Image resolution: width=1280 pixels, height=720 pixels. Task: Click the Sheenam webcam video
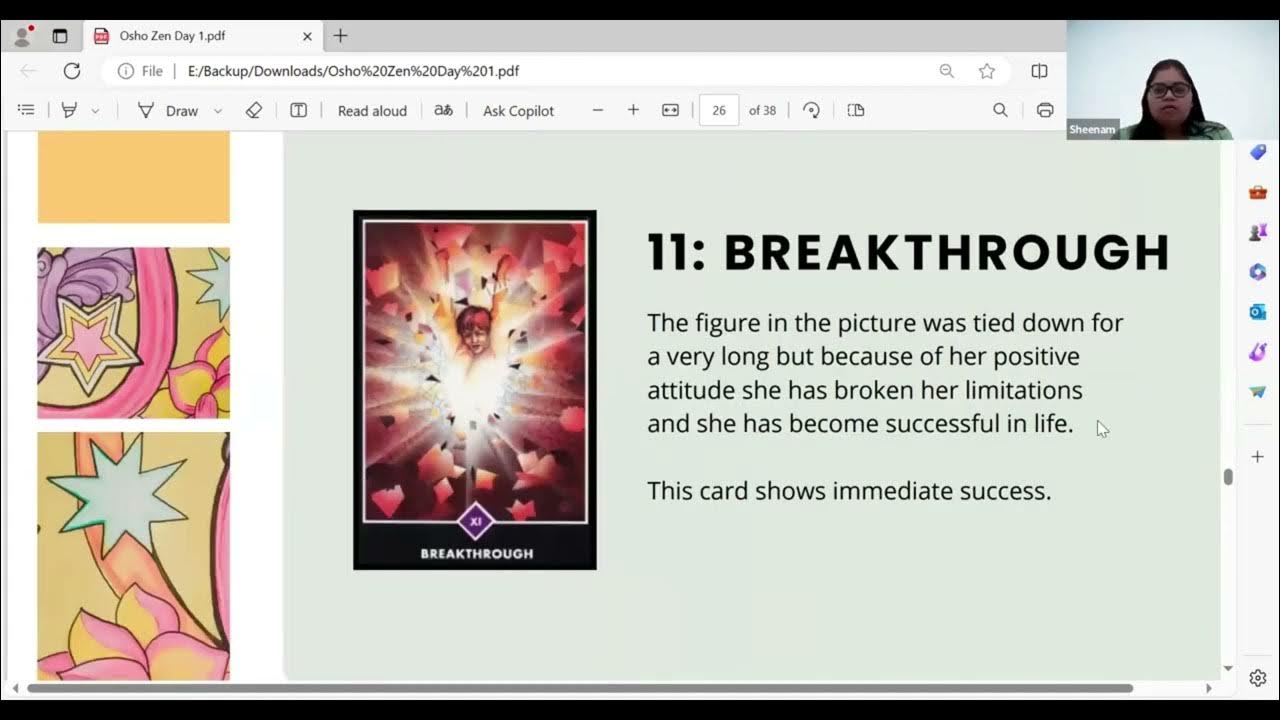(x=1173, y=80)
